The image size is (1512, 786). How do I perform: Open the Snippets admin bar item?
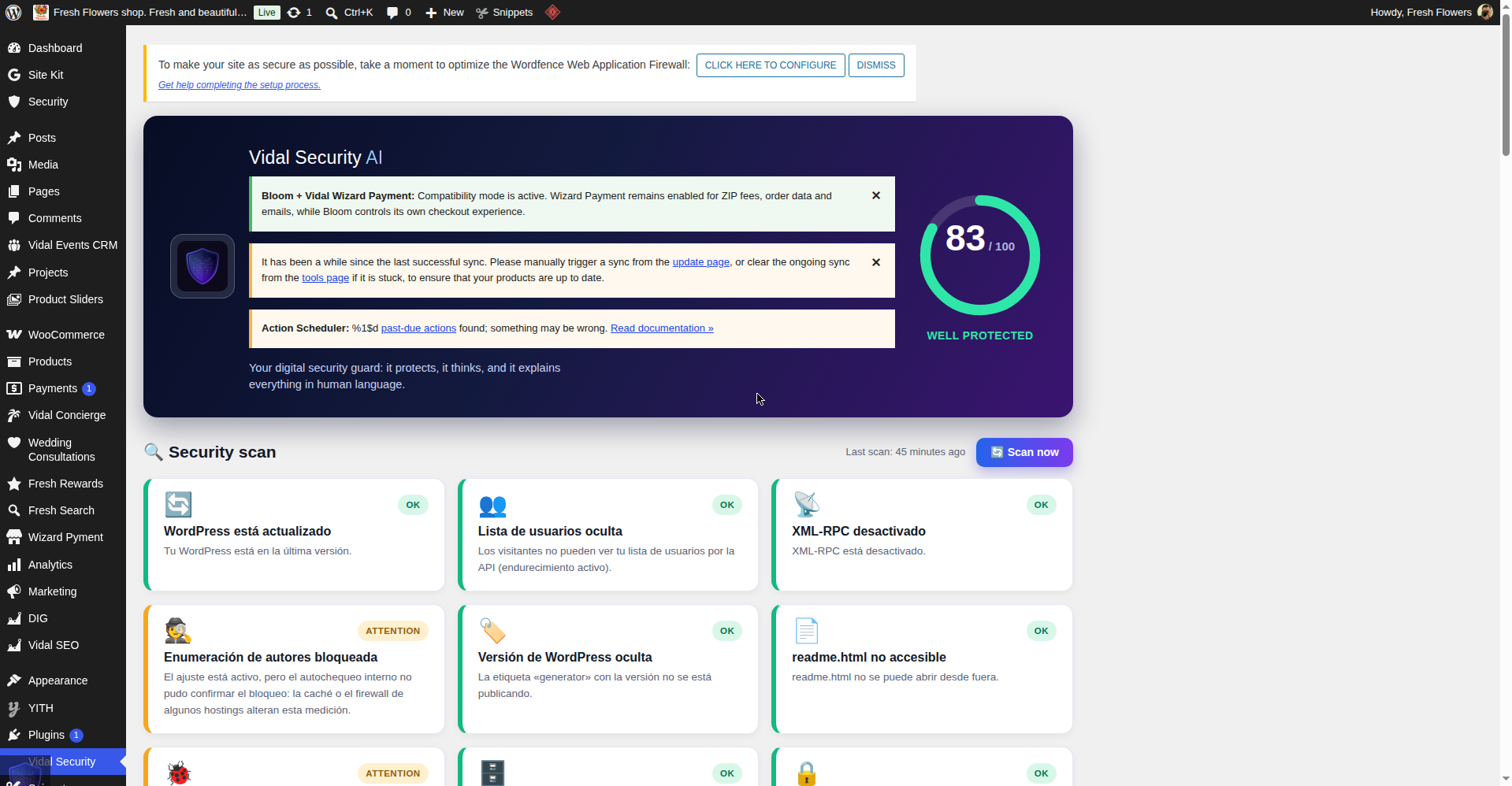pyautogui.click(x=504, y=13)
